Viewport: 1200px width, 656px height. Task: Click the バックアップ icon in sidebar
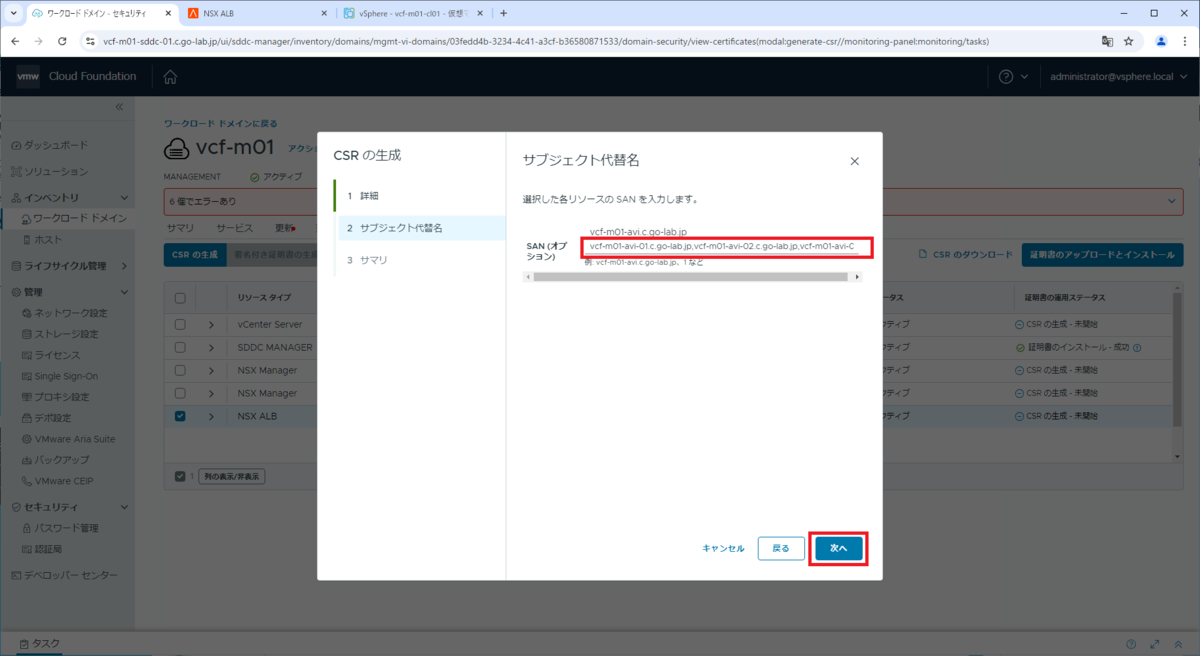click(x=26, y=460)
